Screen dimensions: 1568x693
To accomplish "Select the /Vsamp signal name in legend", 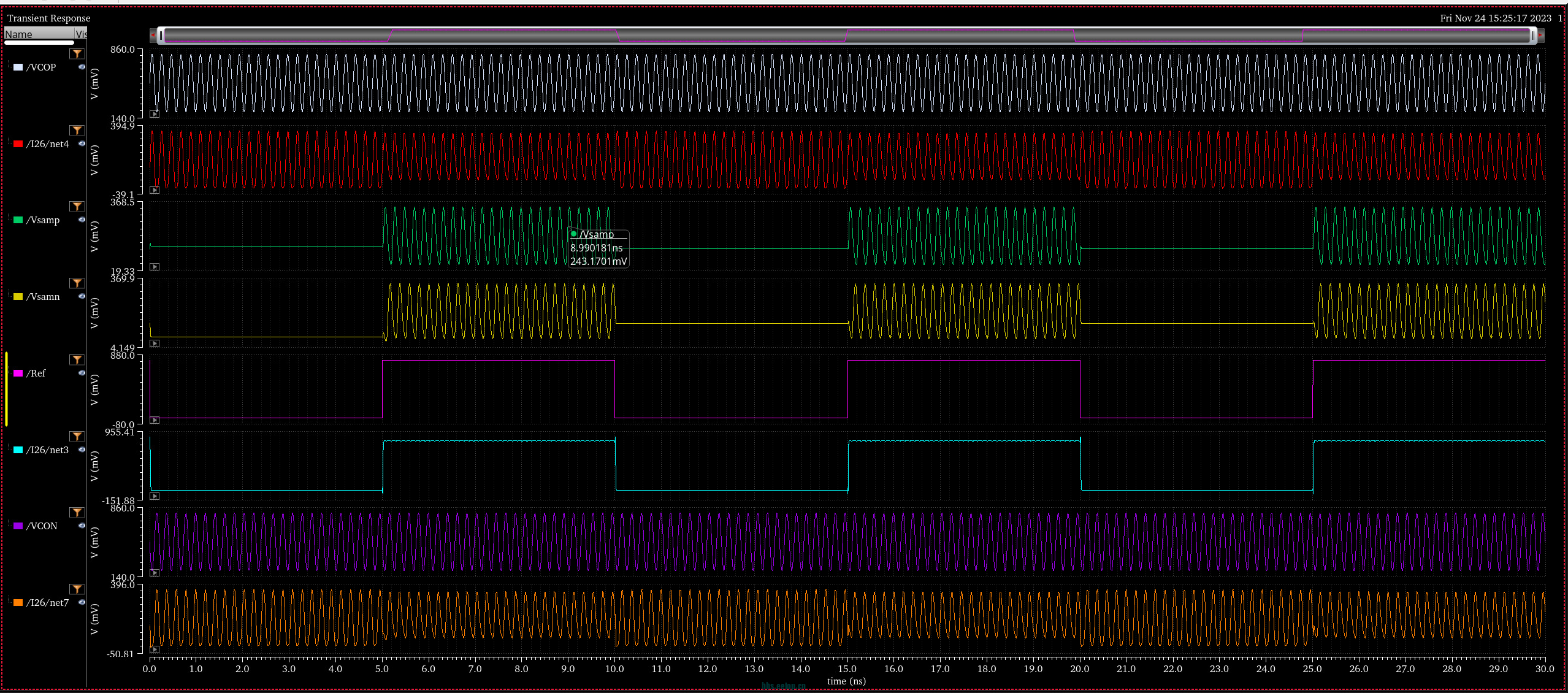I will pos(43,220).
